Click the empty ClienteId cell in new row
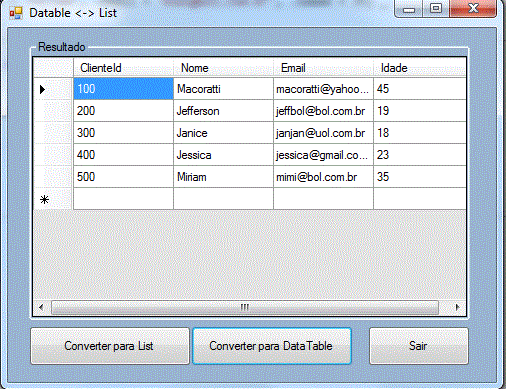 123,199
